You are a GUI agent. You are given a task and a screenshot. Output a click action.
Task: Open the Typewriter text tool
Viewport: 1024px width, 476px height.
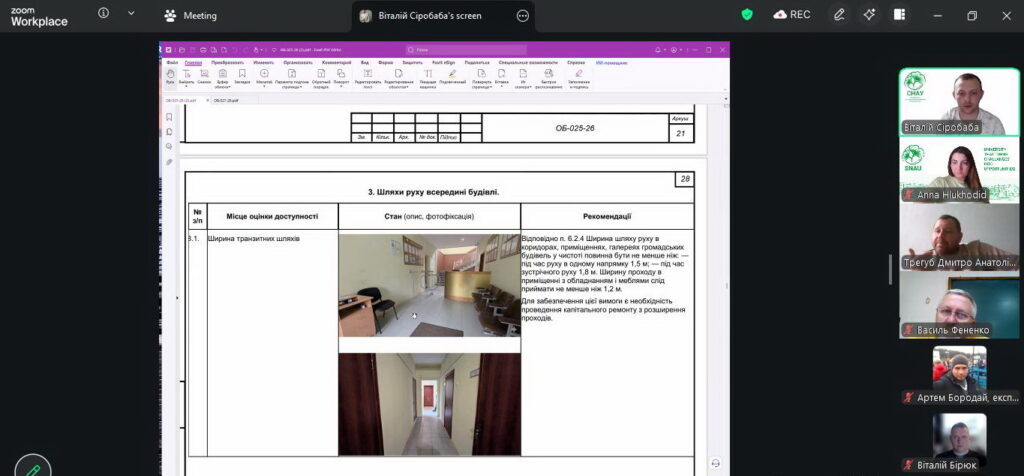click(x=428, y=77)
